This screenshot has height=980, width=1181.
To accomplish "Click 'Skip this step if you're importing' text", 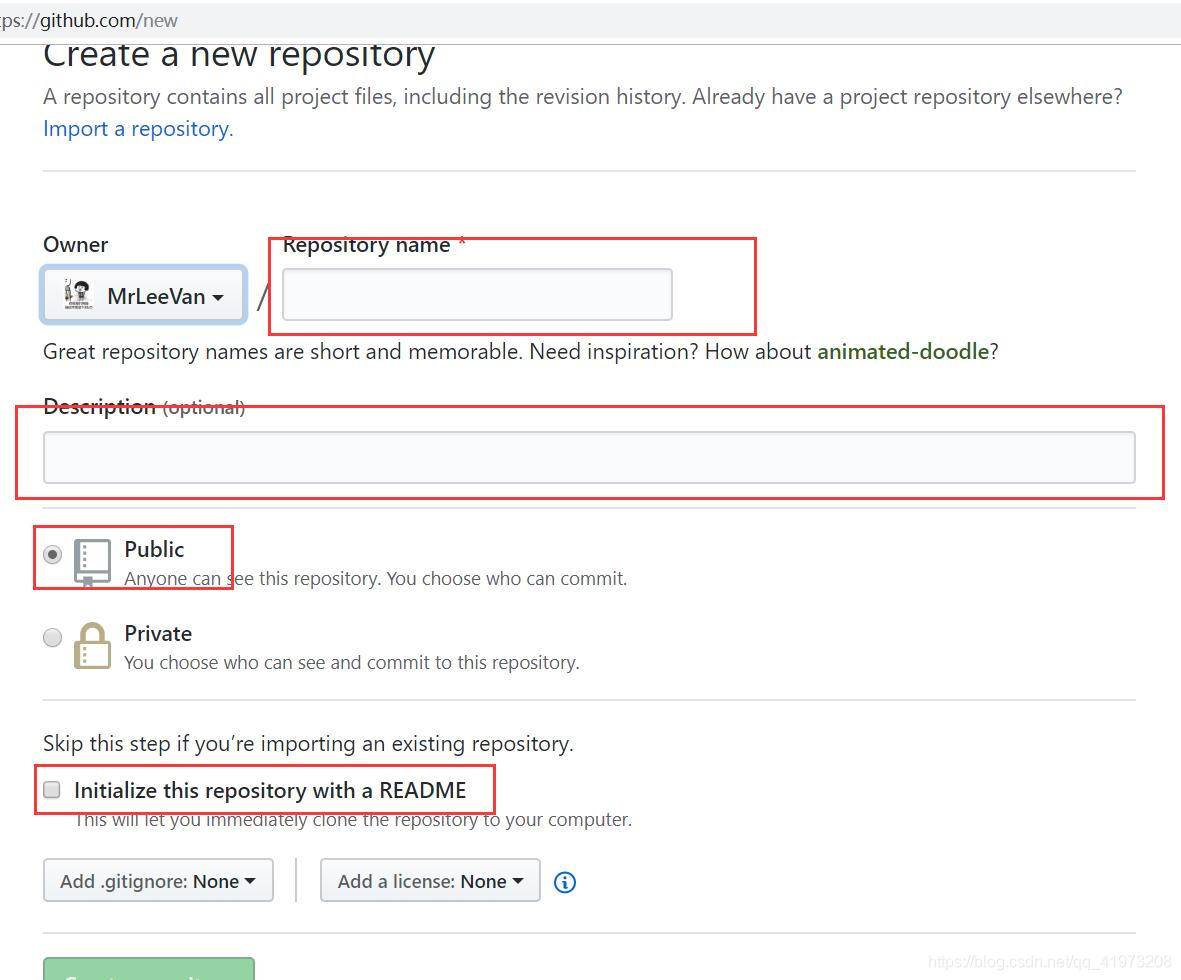I will (x=308, y=743).
